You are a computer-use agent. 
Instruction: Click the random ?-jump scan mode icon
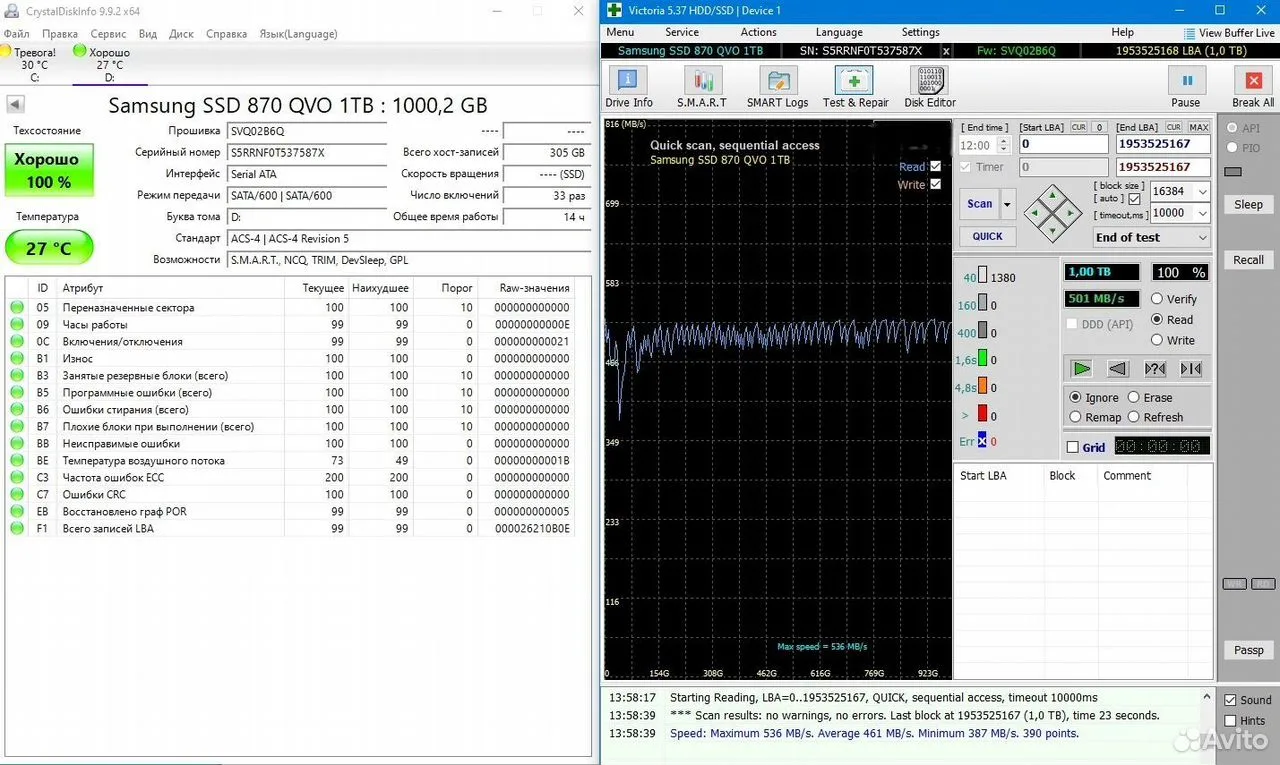(x=1154, y=368)
